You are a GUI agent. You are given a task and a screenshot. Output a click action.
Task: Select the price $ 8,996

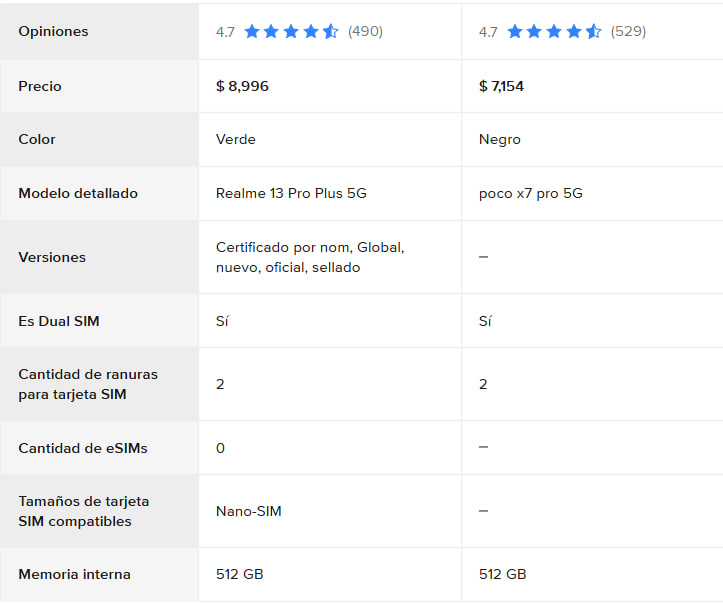click(242, 86)
